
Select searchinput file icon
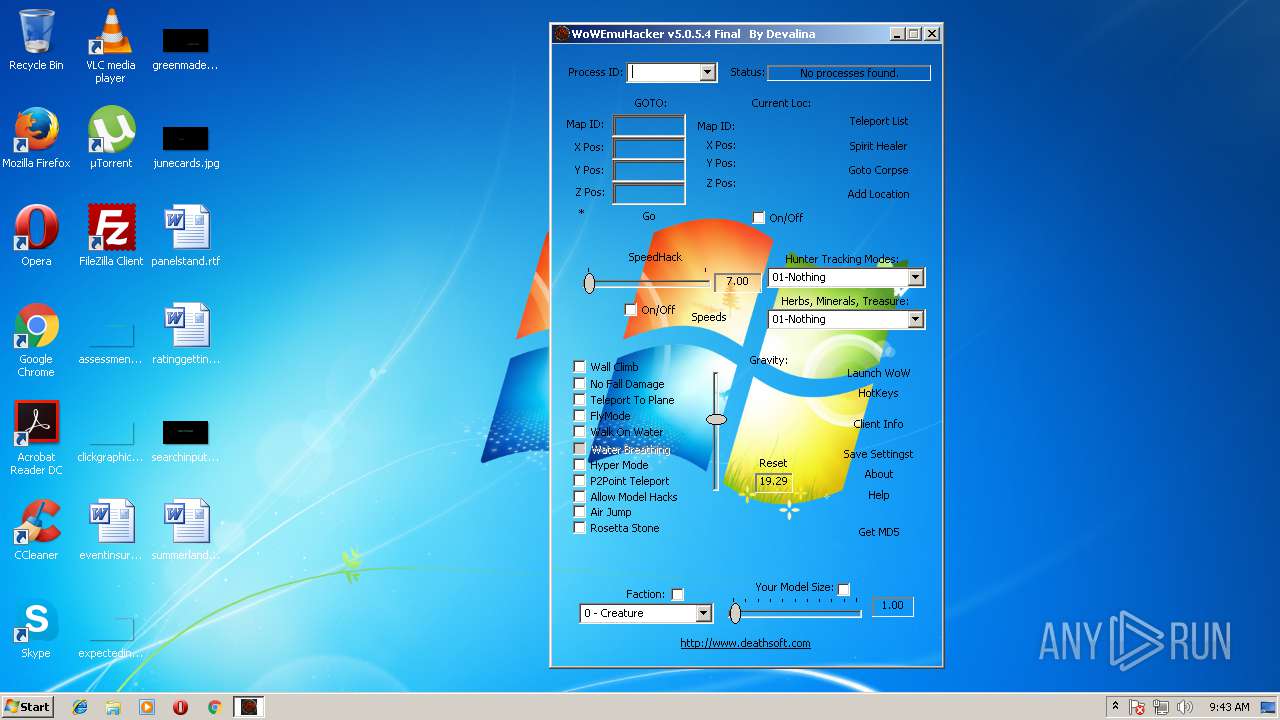pos(185,442)
